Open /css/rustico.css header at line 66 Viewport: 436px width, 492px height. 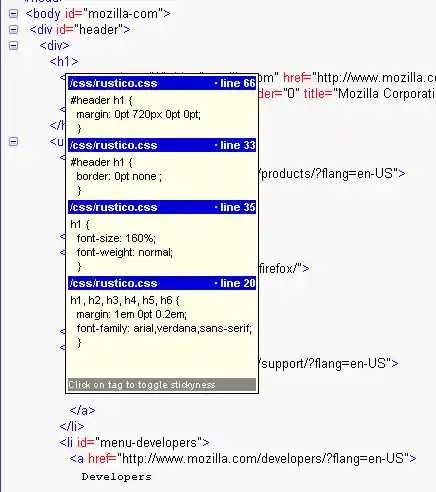pyautogui.click(x=162, y=83)
